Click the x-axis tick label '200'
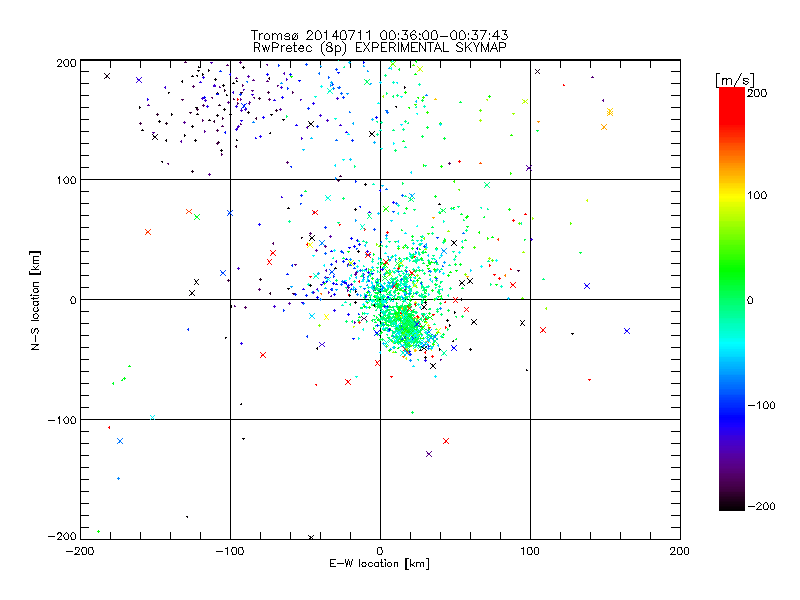Viewport: 800px width, 600px height. click(680, 551)
